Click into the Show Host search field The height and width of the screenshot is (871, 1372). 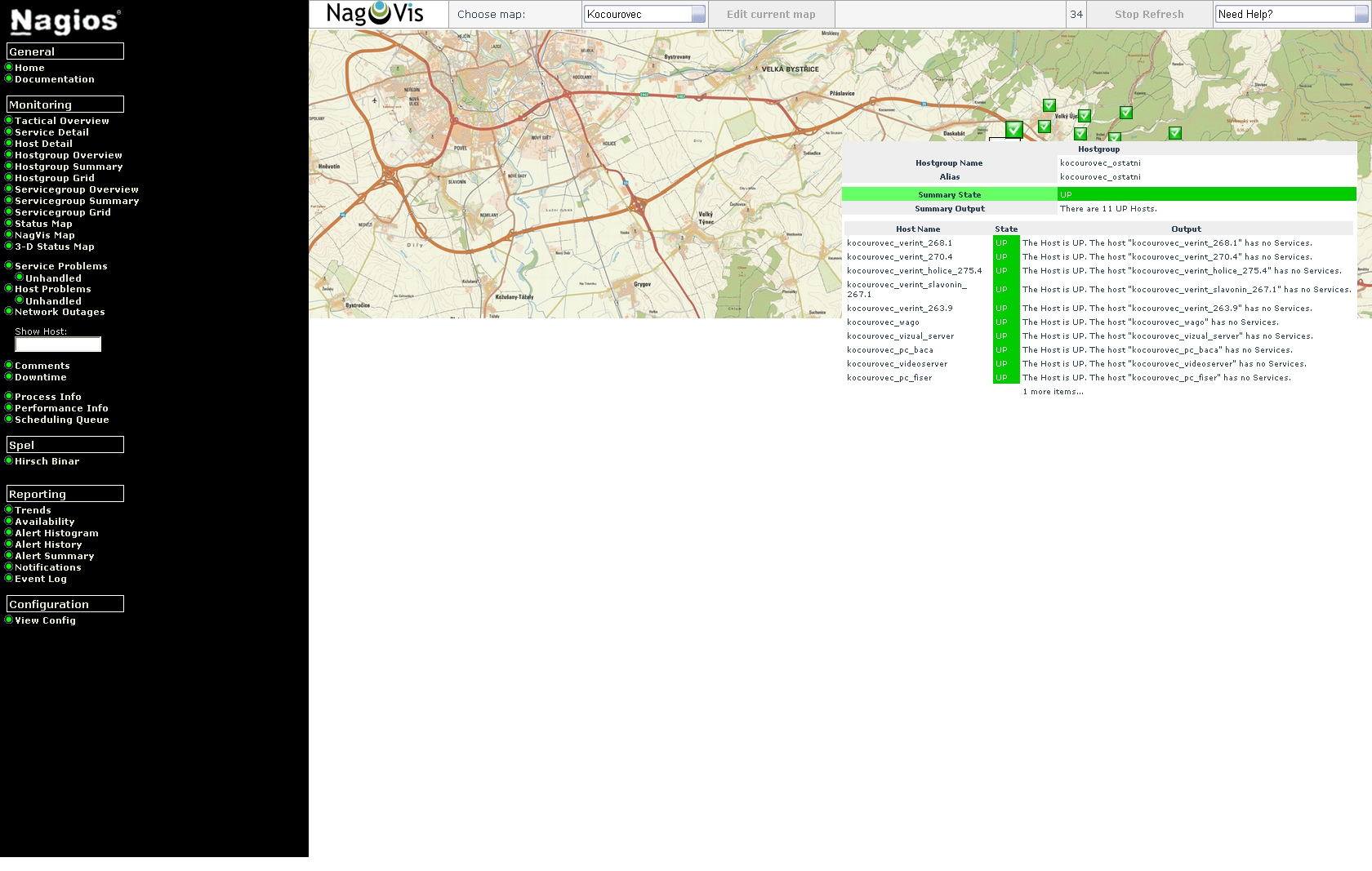pos(58,344)
